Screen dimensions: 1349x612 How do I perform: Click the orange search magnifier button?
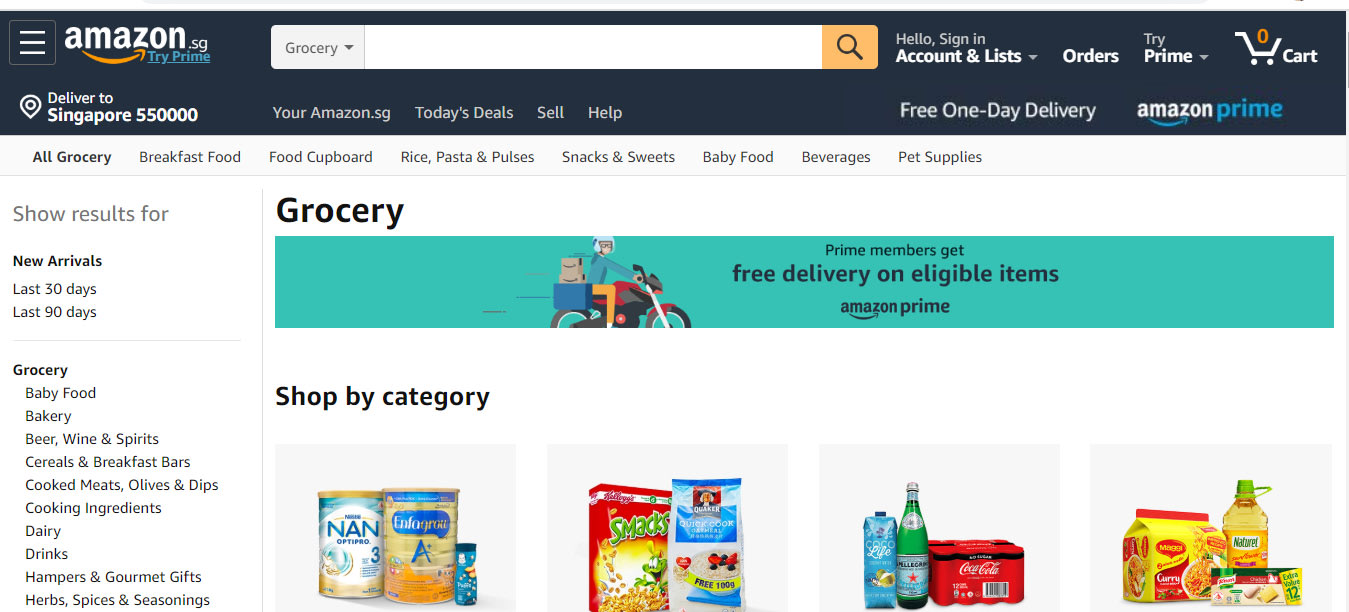click(x=849, y=47)
